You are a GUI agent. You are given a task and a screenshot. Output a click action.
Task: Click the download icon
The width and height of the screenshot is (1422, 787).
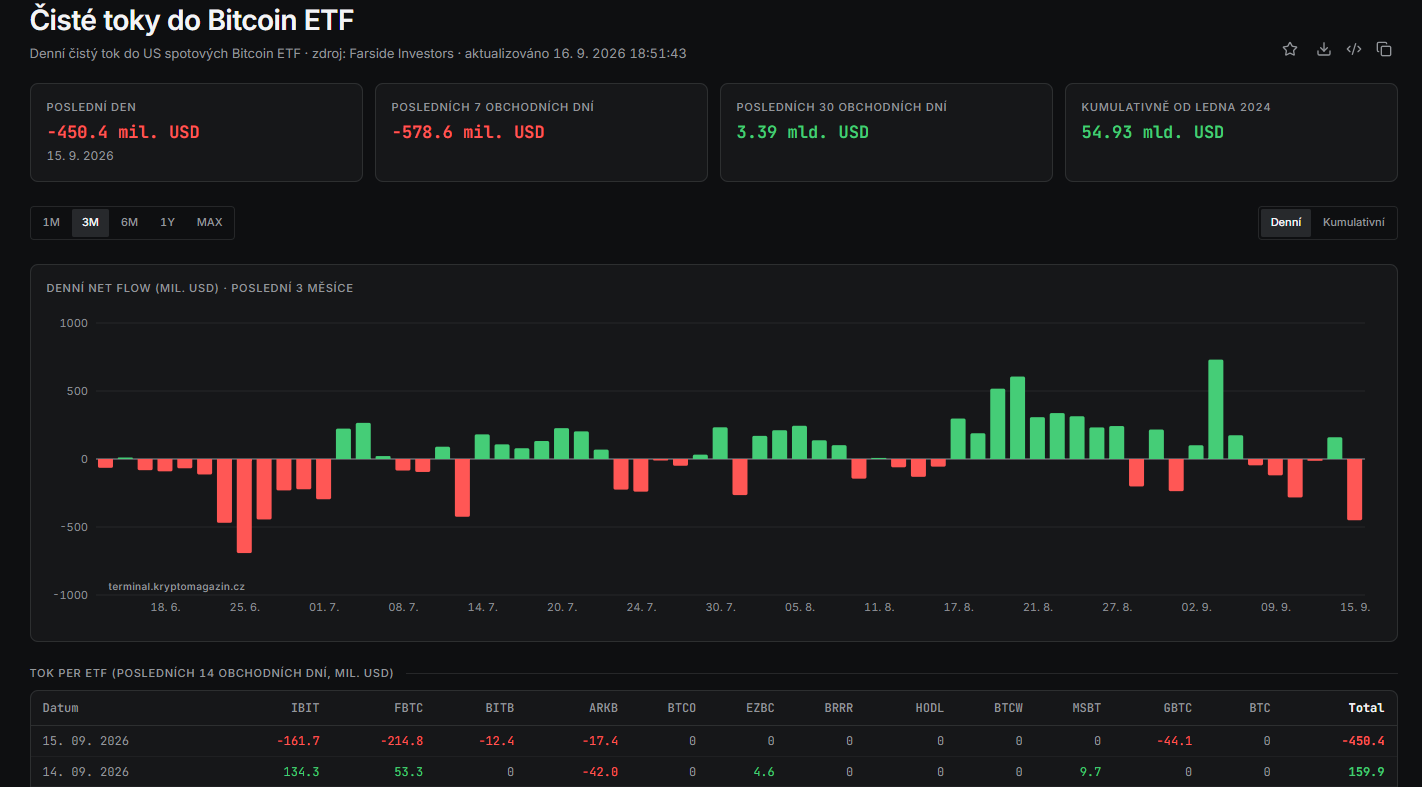1323,49
